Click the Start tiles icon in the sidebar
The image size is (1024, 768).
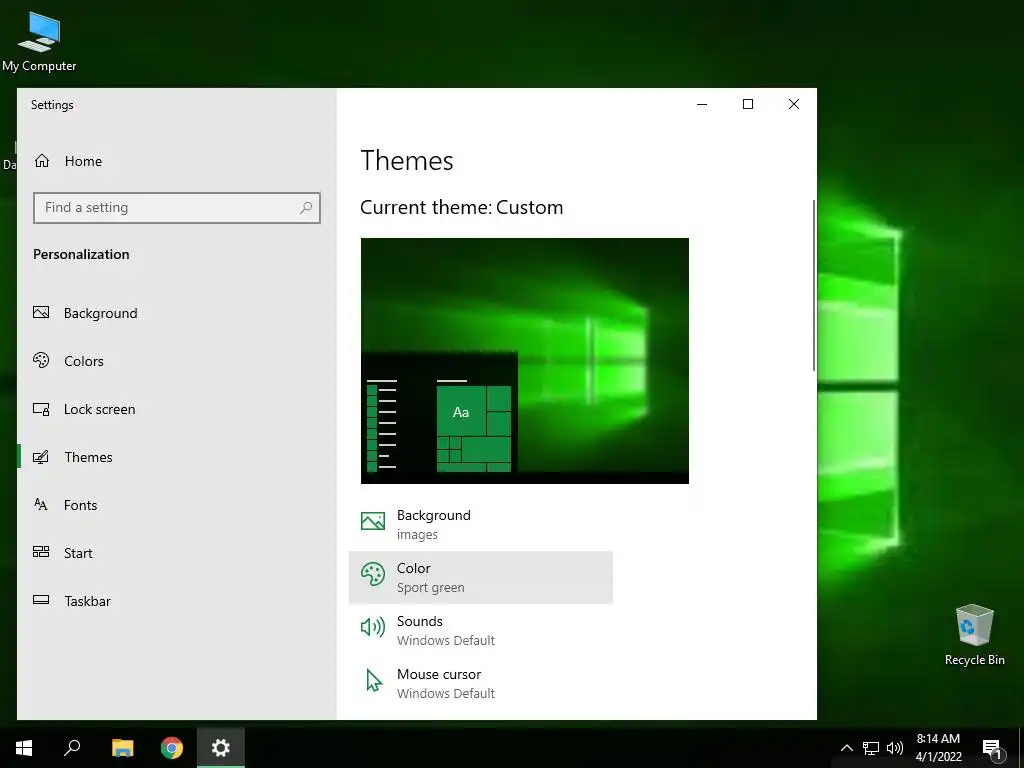[x=41, y=552]
